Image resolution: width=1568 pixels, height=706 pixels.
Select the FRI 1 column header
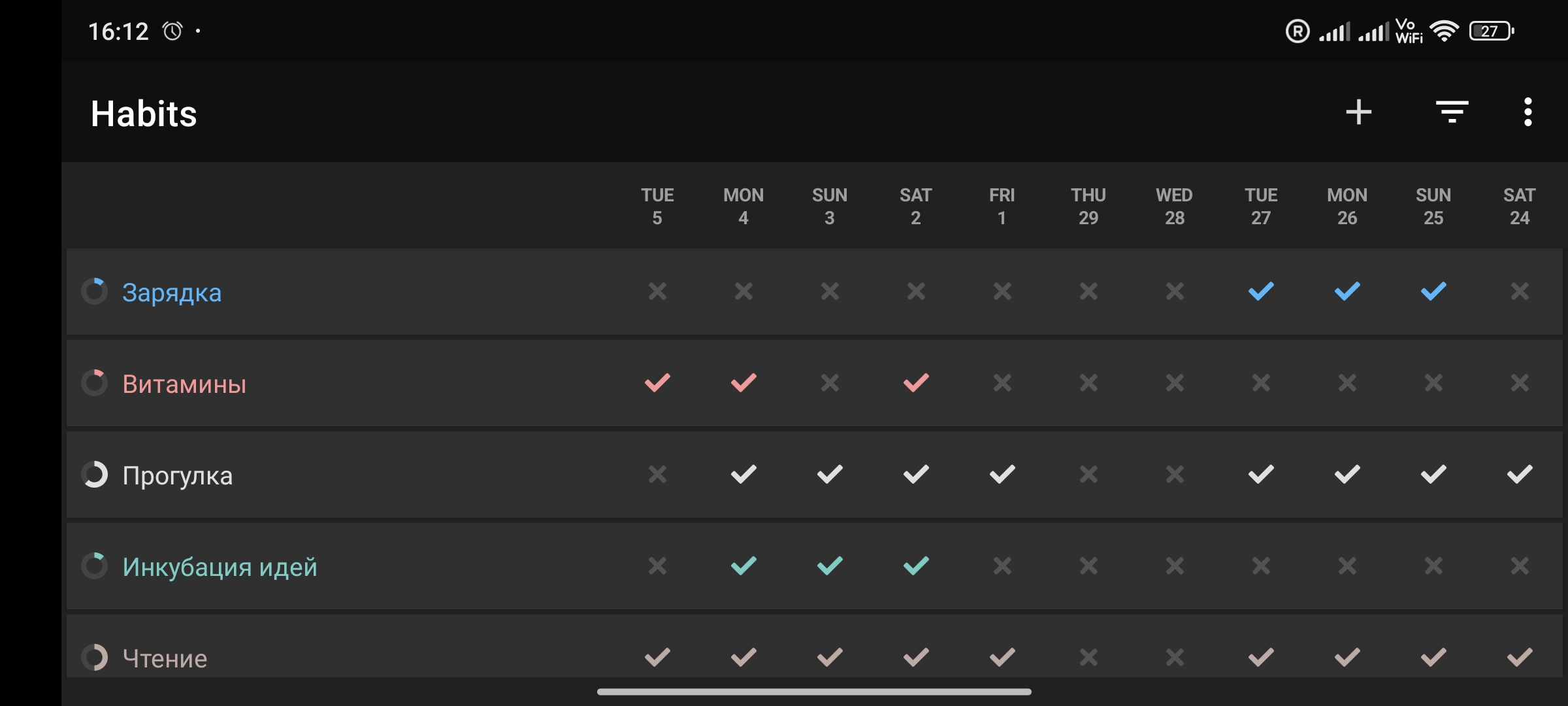(1002, 206)
